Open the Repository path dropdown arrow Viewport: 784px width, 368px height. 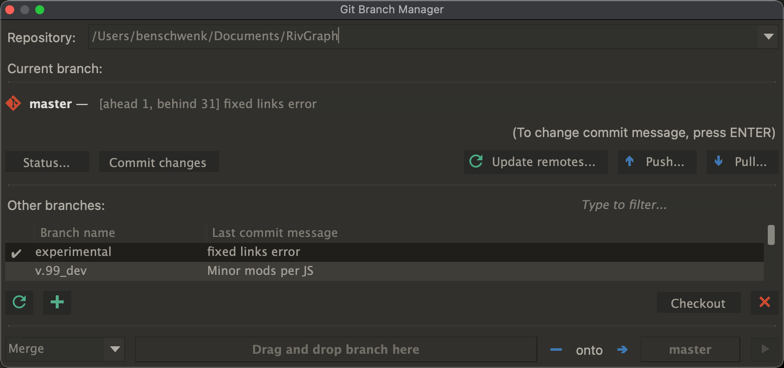pyautogui.click(x=768, y=37)
